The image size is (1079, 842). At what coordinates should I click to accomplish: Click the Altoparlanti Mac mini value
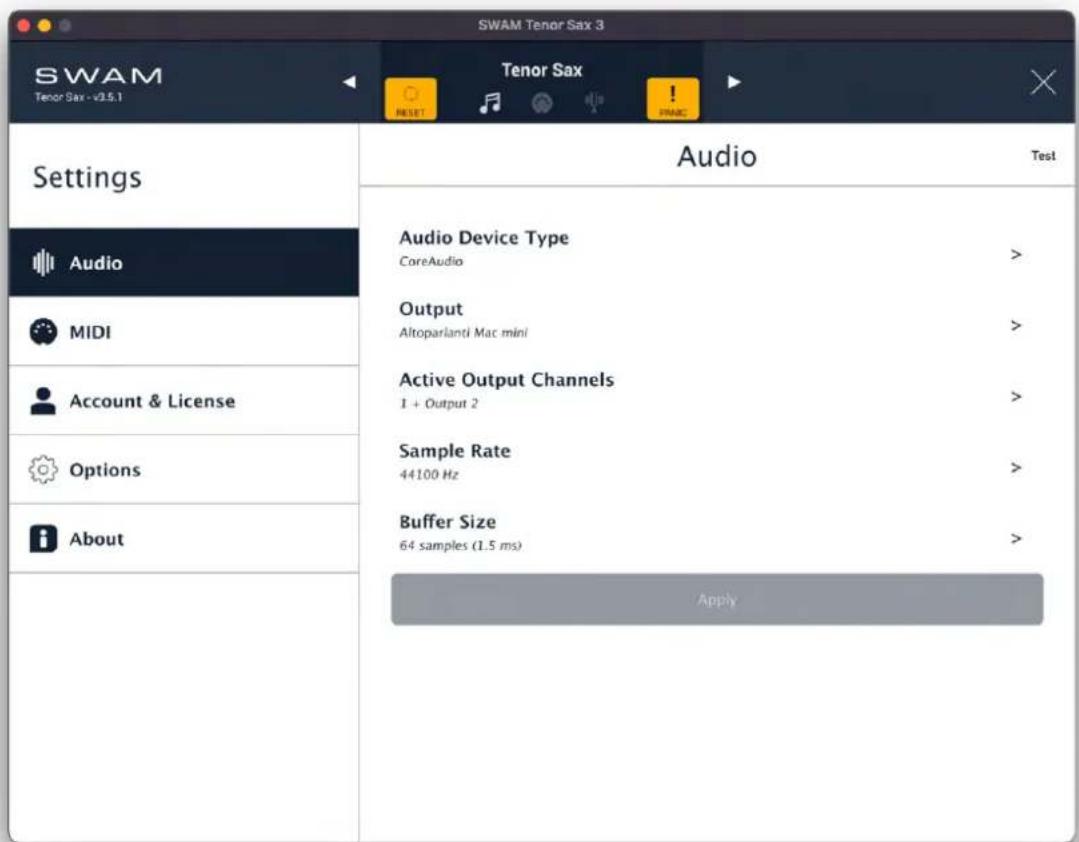[x=463, y=333]
